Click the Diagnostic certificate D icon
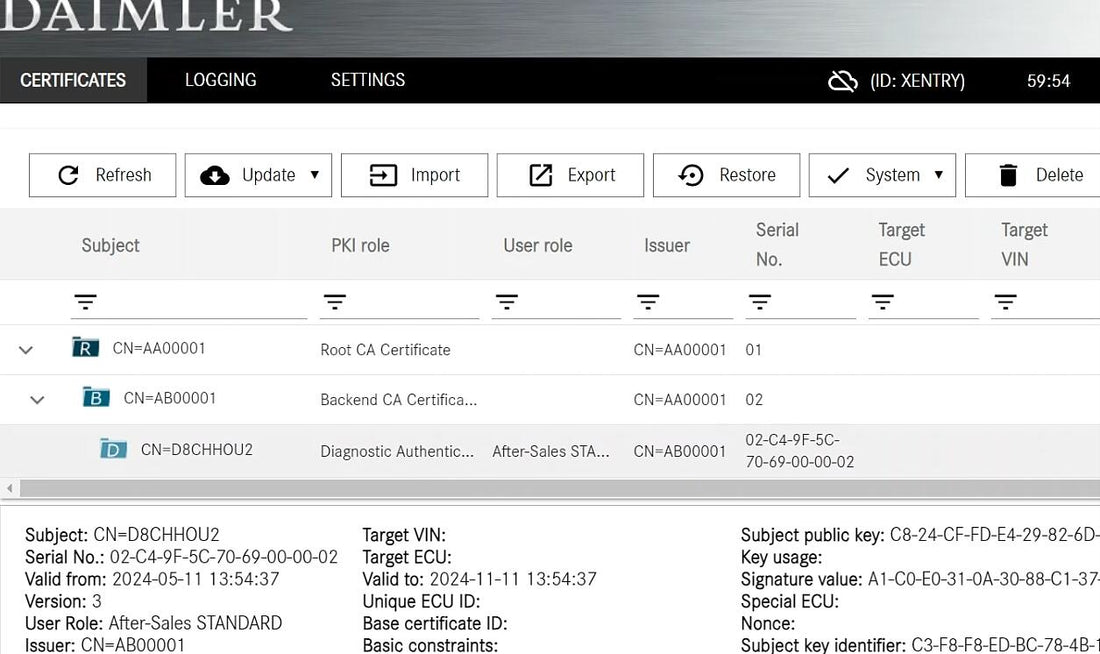The height and width of the screenshot is (654, 1100). click(x=114, y=450)
